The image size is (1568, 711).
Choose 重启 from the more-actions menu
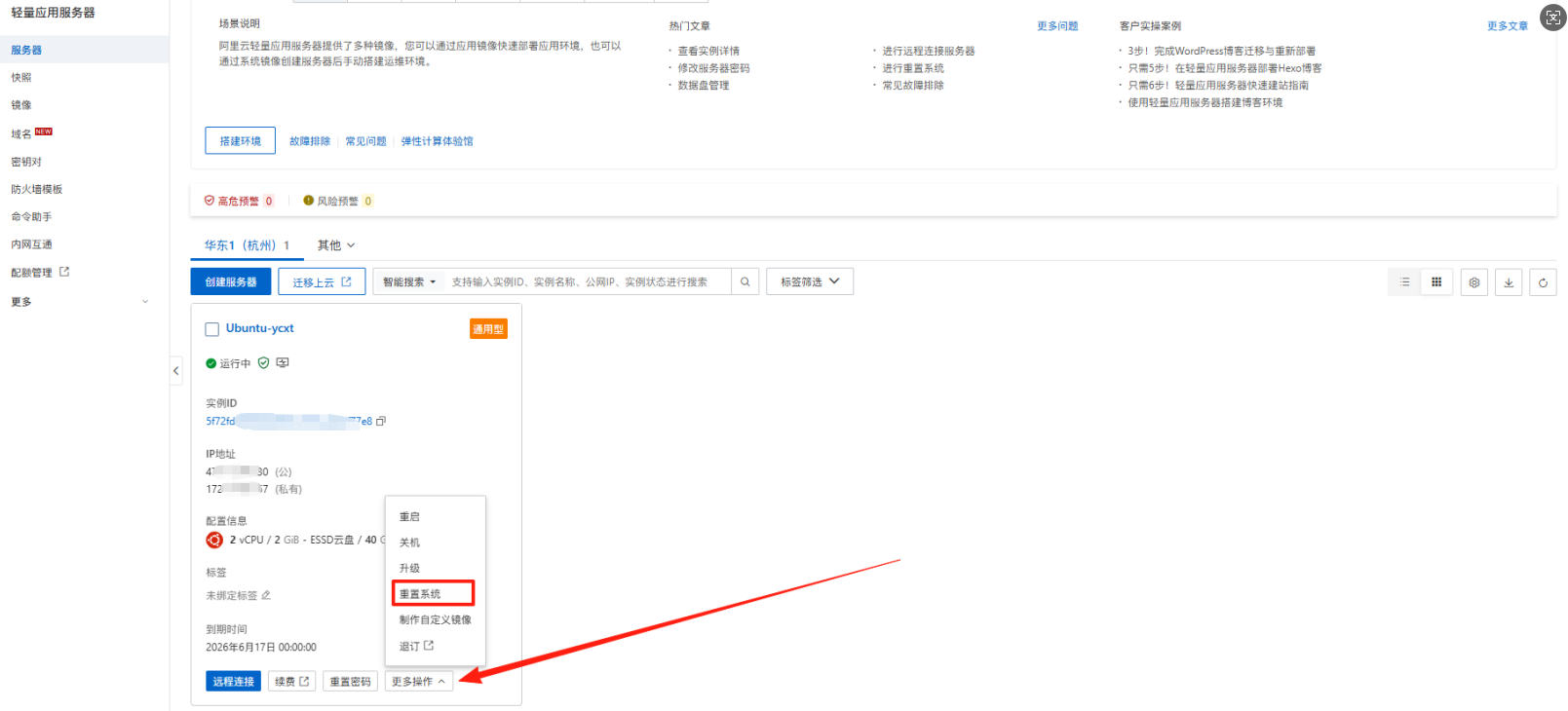pos(409,517)
